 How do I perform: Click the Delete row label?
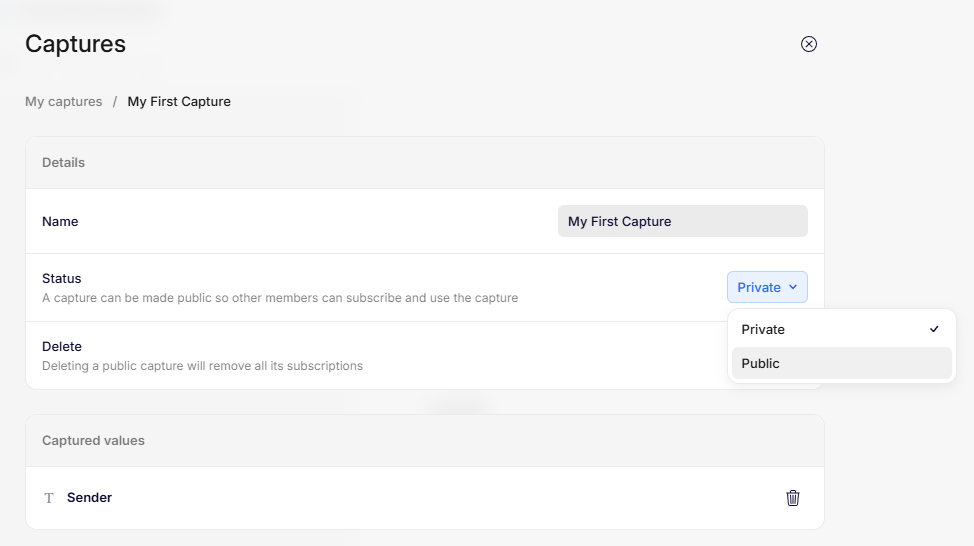[62, 346]
